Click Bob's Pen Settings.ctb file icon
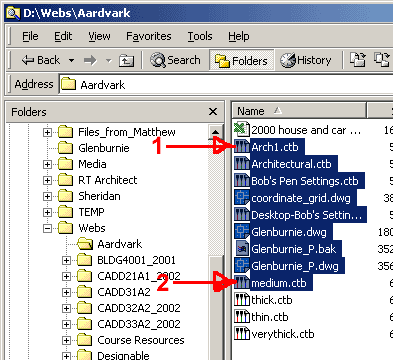 [x=242, y=181]
